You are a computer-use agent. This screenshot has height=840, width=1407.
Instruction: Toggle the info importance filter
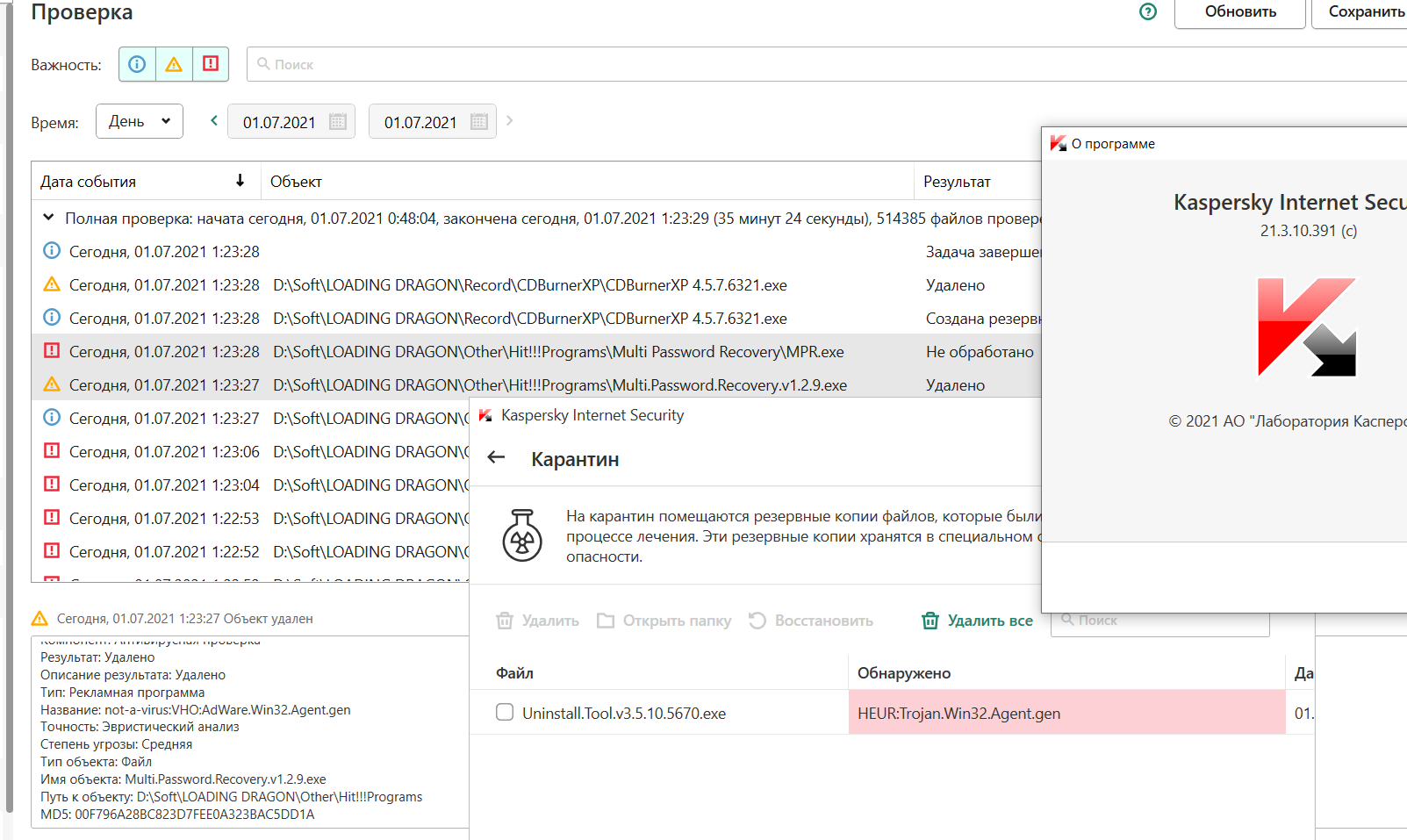(x=137, y=64)
